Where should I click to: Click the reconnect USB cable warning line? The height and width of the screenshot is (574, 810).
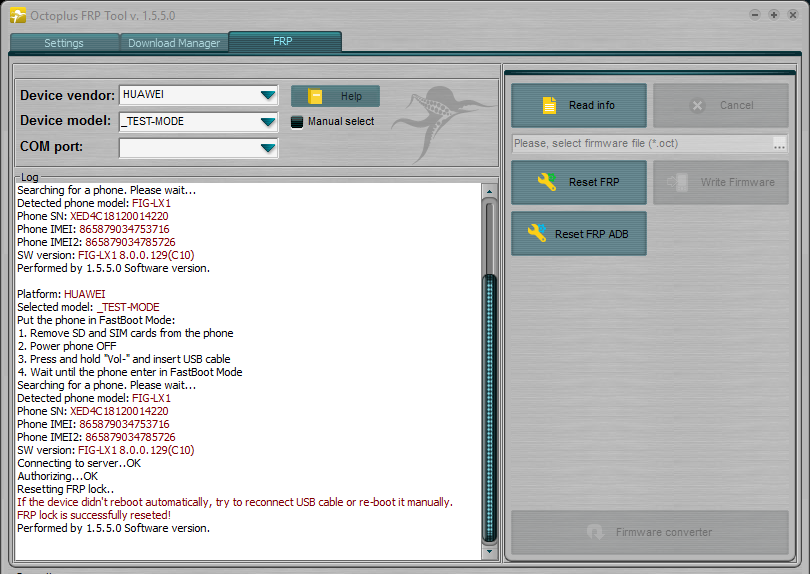point(235,502)
